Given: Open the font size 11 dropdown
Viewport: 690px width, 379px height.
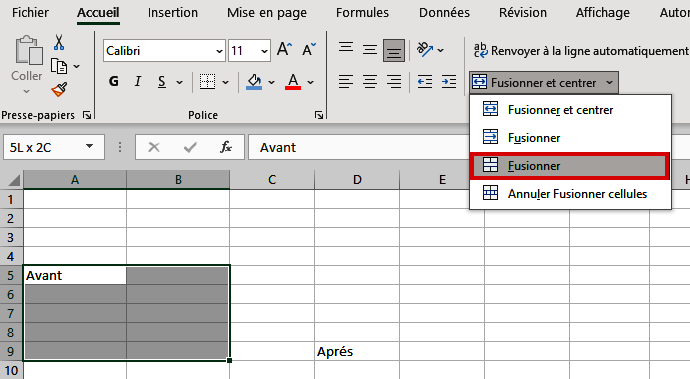Looking at the screenshot, I should tap(264, 51).
